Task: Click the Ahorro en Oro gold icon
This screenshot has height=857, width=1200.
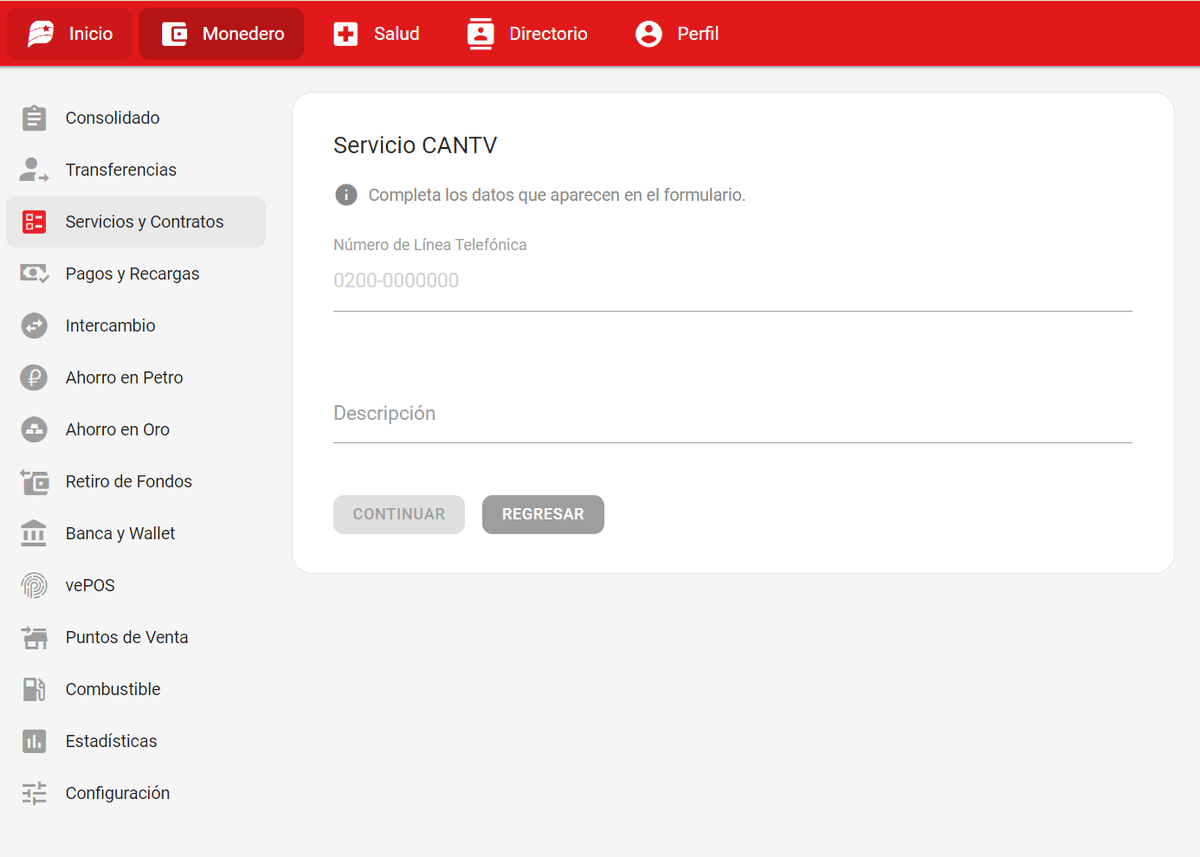Action: click(x=34, y=430)
